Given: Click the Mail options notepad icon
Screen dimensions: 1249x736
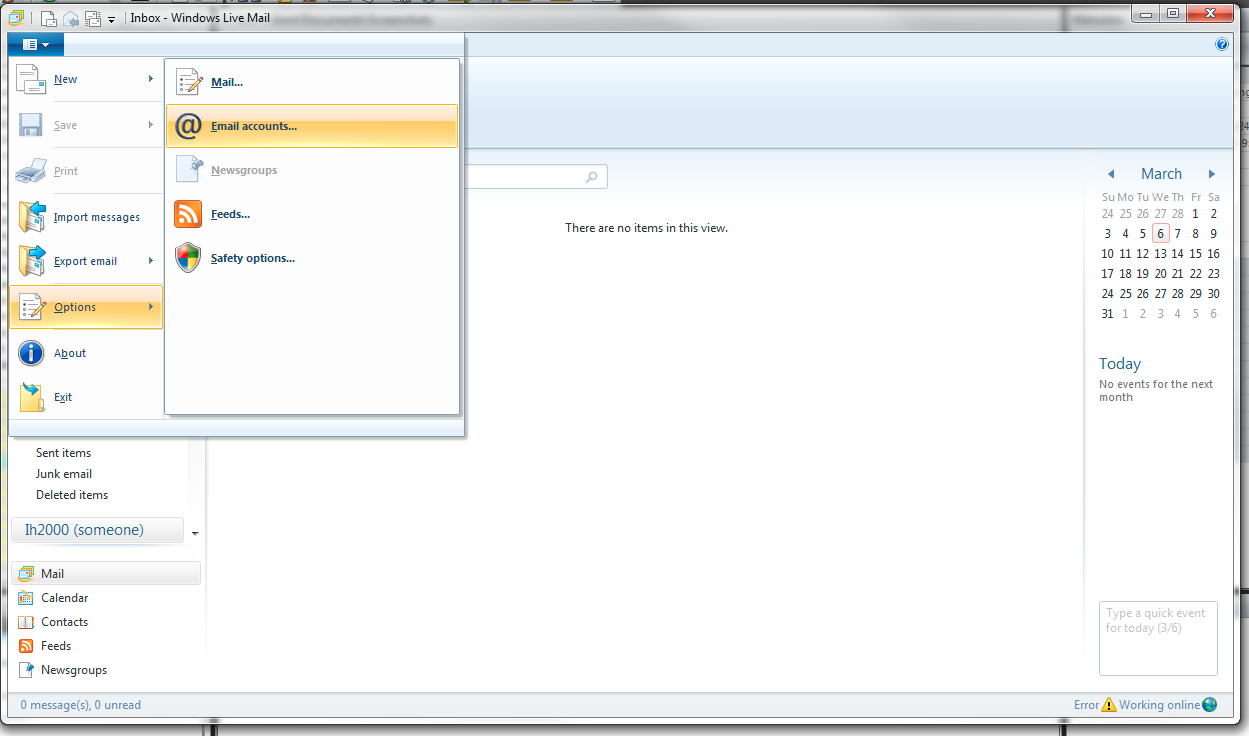Looking at the screenshot, I should 189,82.
